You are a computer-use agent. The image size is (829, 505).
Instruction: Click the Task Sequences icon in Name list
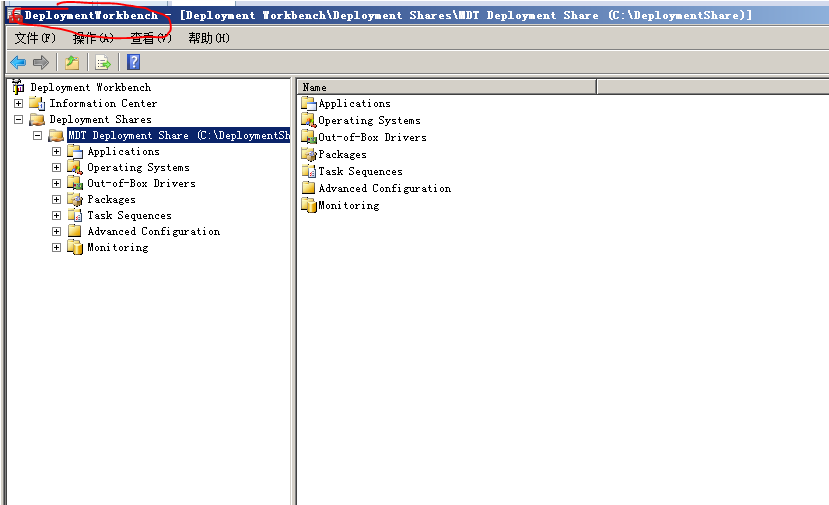click(x=309, y=171)
